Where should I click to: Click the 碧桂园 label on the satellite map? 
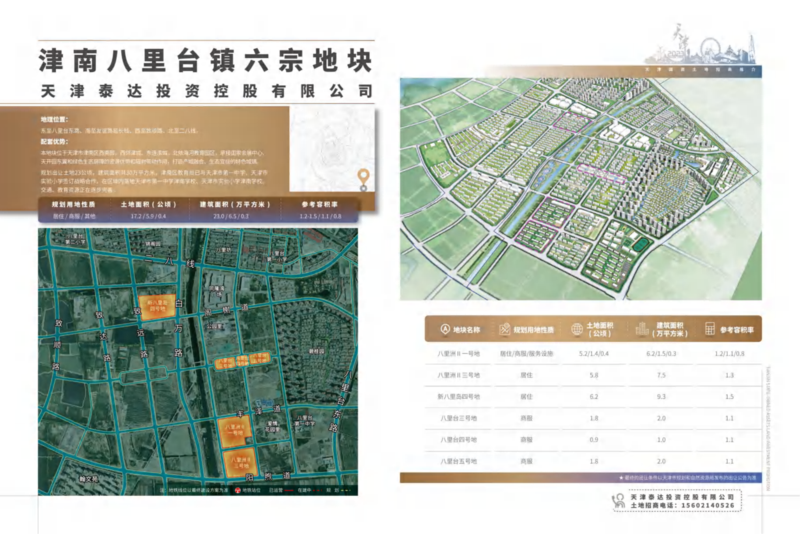pyautogui.click(x=316, y=351)
